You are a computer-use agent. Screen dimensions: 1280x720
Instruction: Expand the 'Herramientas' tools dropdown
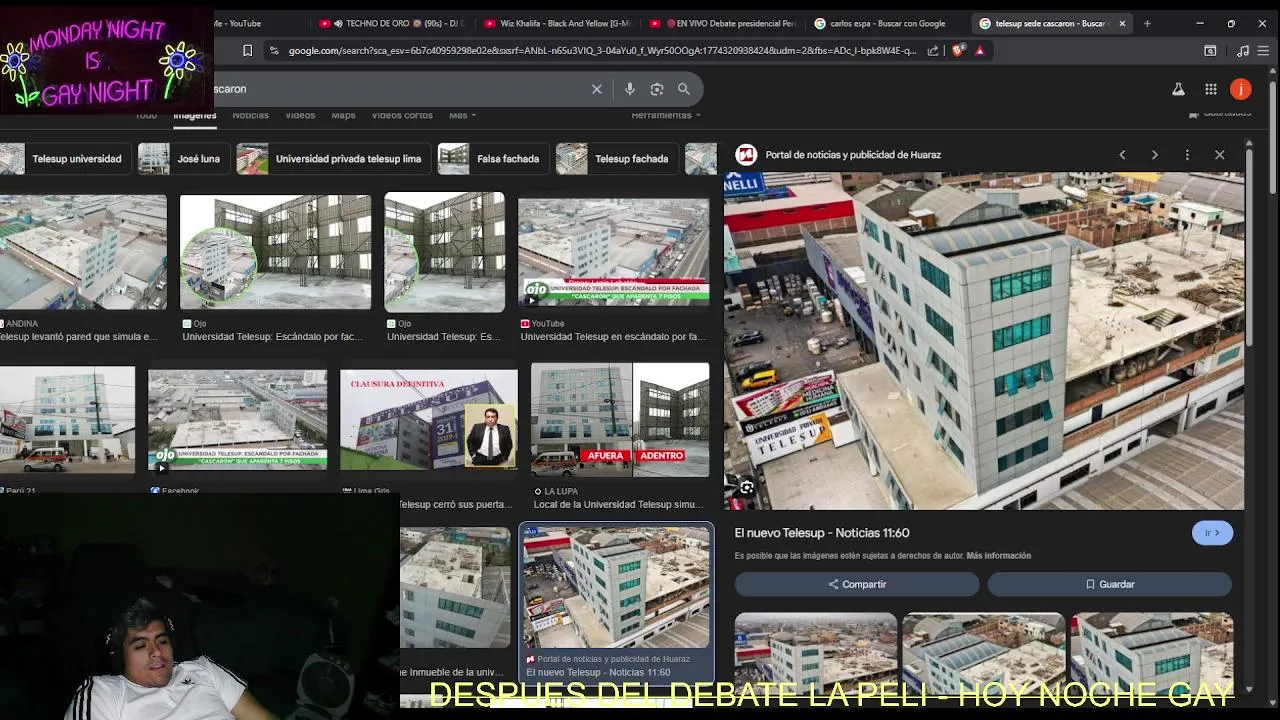pos(665,115)
